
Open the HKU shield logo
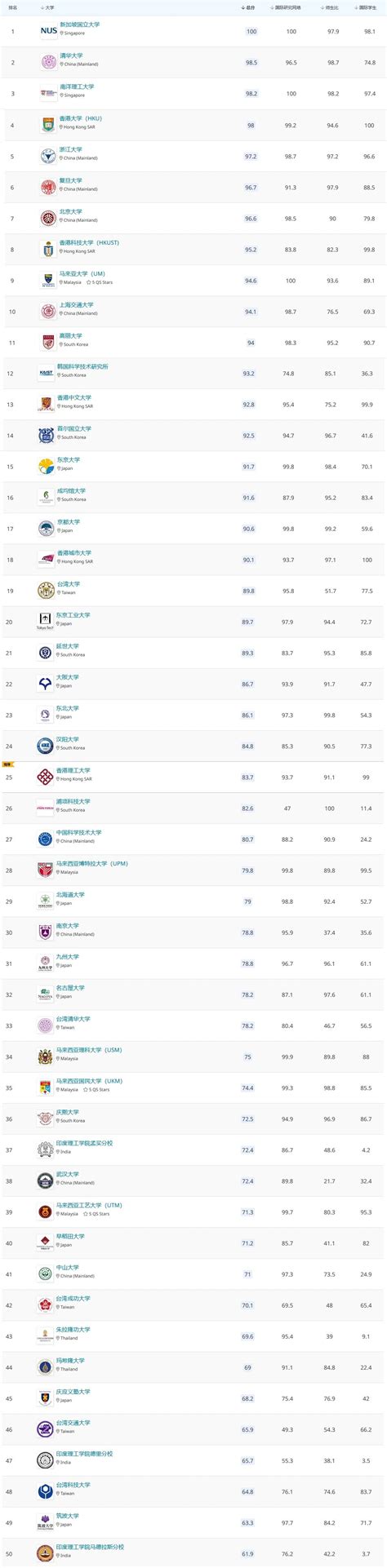pos(48,125)
